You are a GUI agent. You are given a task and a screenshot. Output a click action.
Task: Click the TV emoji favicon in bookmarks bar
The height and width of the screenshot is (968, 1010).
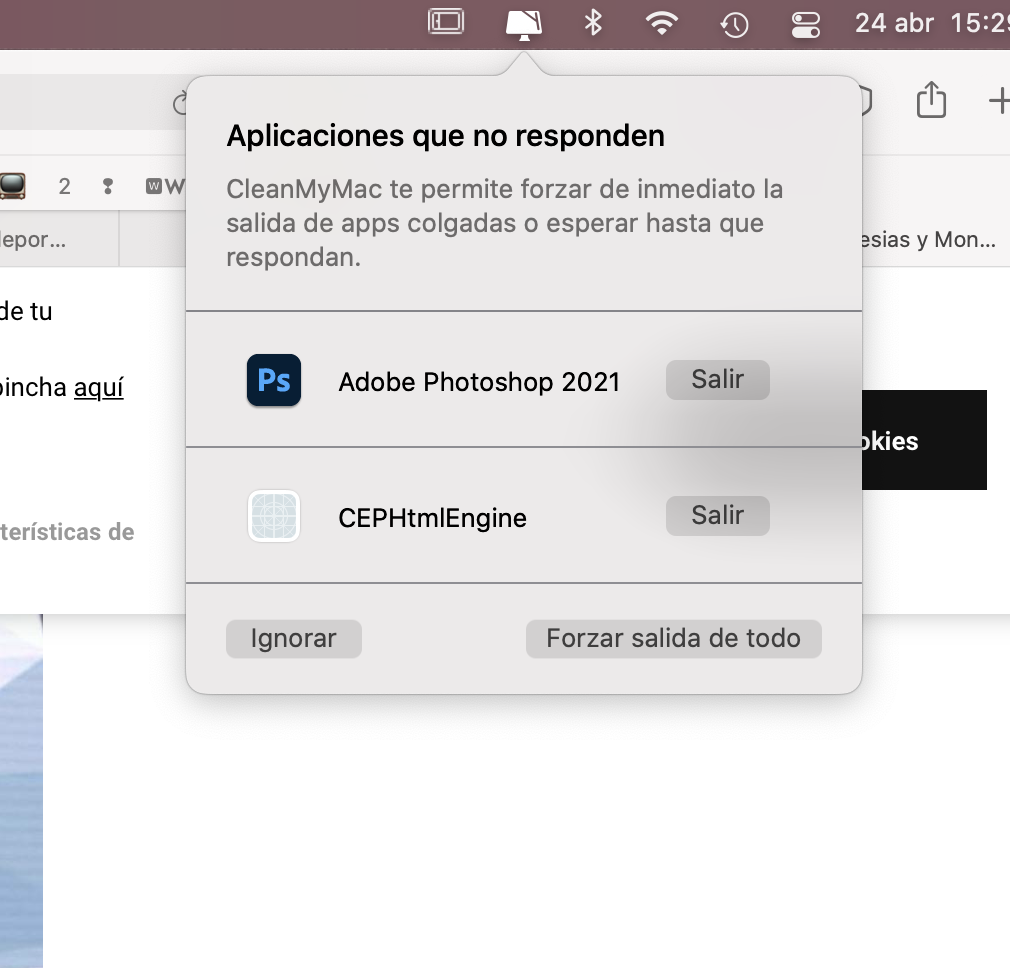(14, 186)
